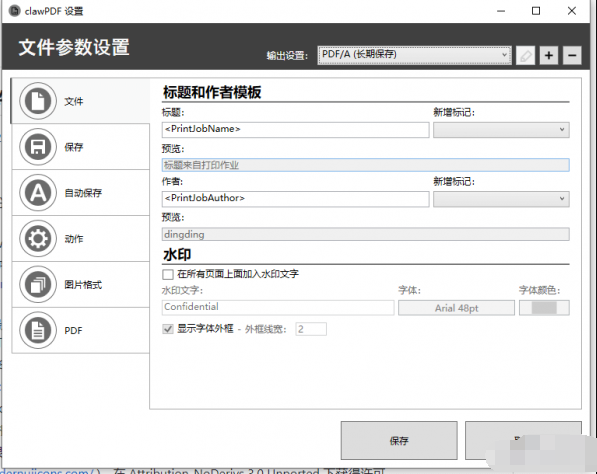Open the 字体颜色 gray color swatch
Screen dimensions: 597x474
[x=544, y=308]
